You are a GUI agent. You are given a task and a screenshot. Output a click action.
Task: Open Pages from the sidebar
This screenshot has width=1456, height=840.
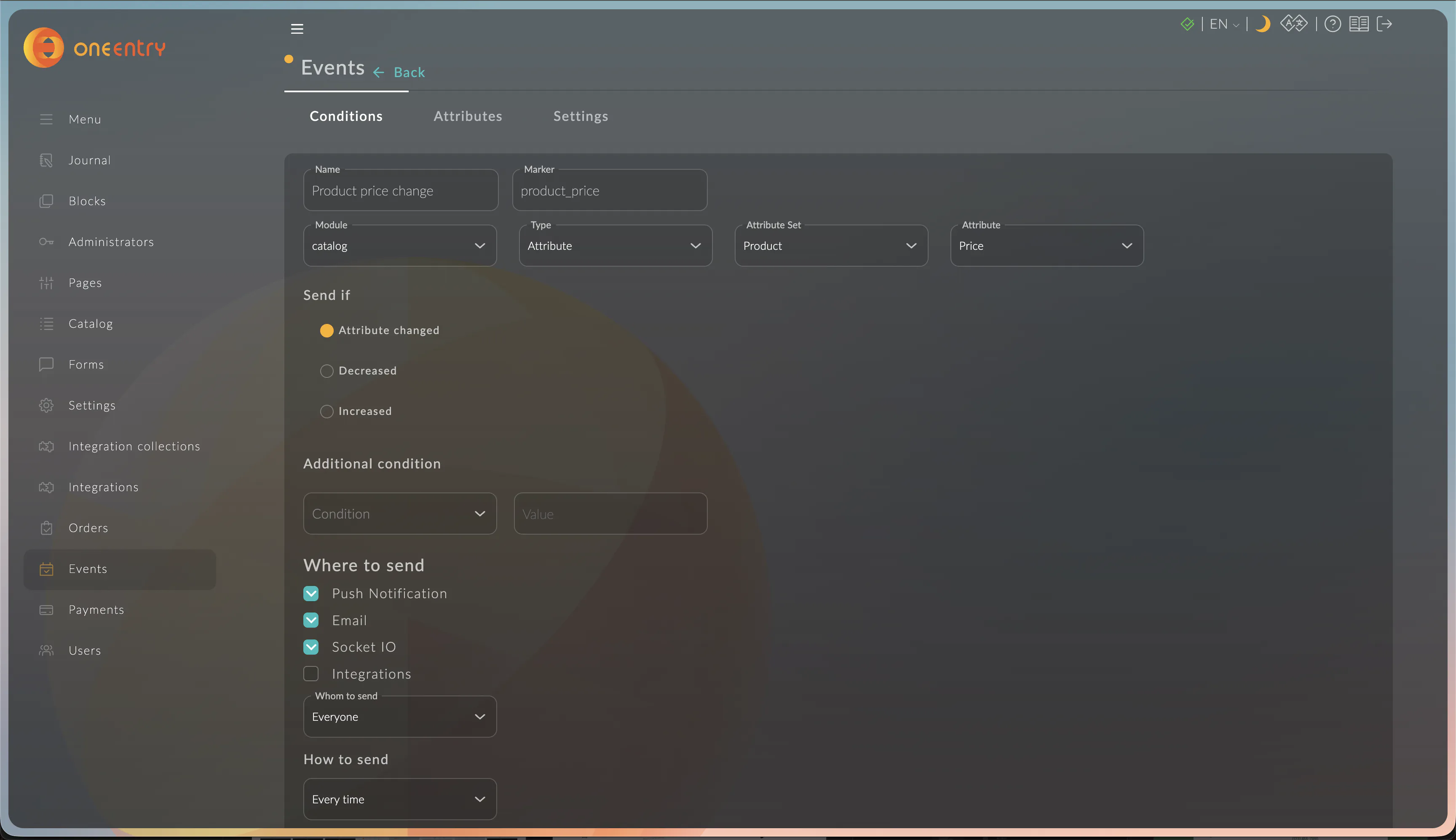(x=86, y=283)
